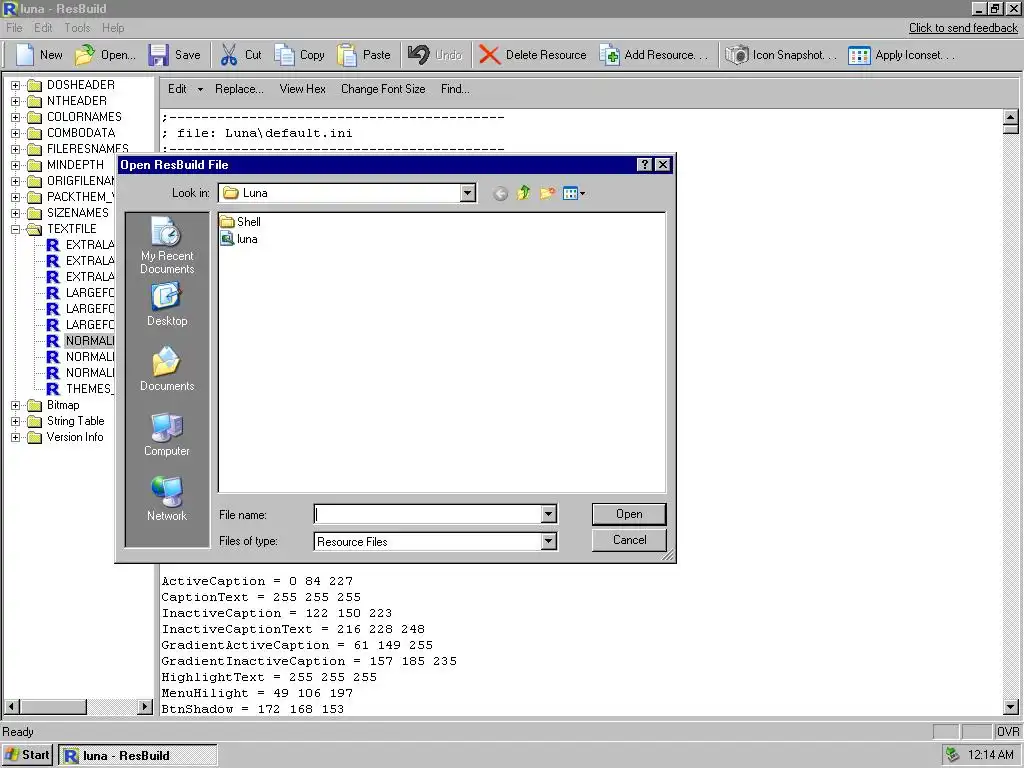Click the Open... toolbar folder icon
The image size is (1024, 768).
click(84, 55)
